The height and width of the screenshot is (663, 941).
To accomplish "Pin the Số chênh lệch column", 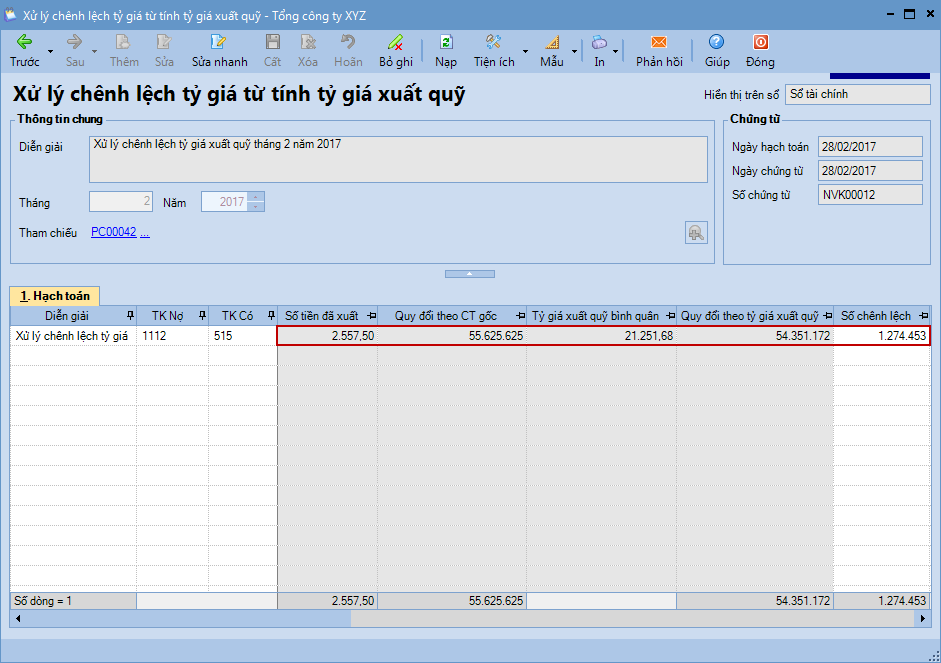I will coord(924,316).
